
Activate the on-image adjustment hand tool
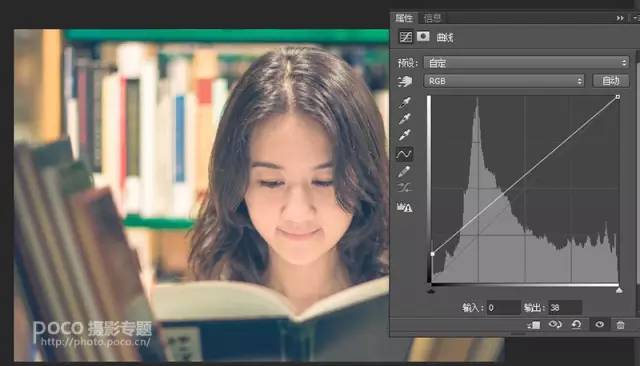click(404, 81)
